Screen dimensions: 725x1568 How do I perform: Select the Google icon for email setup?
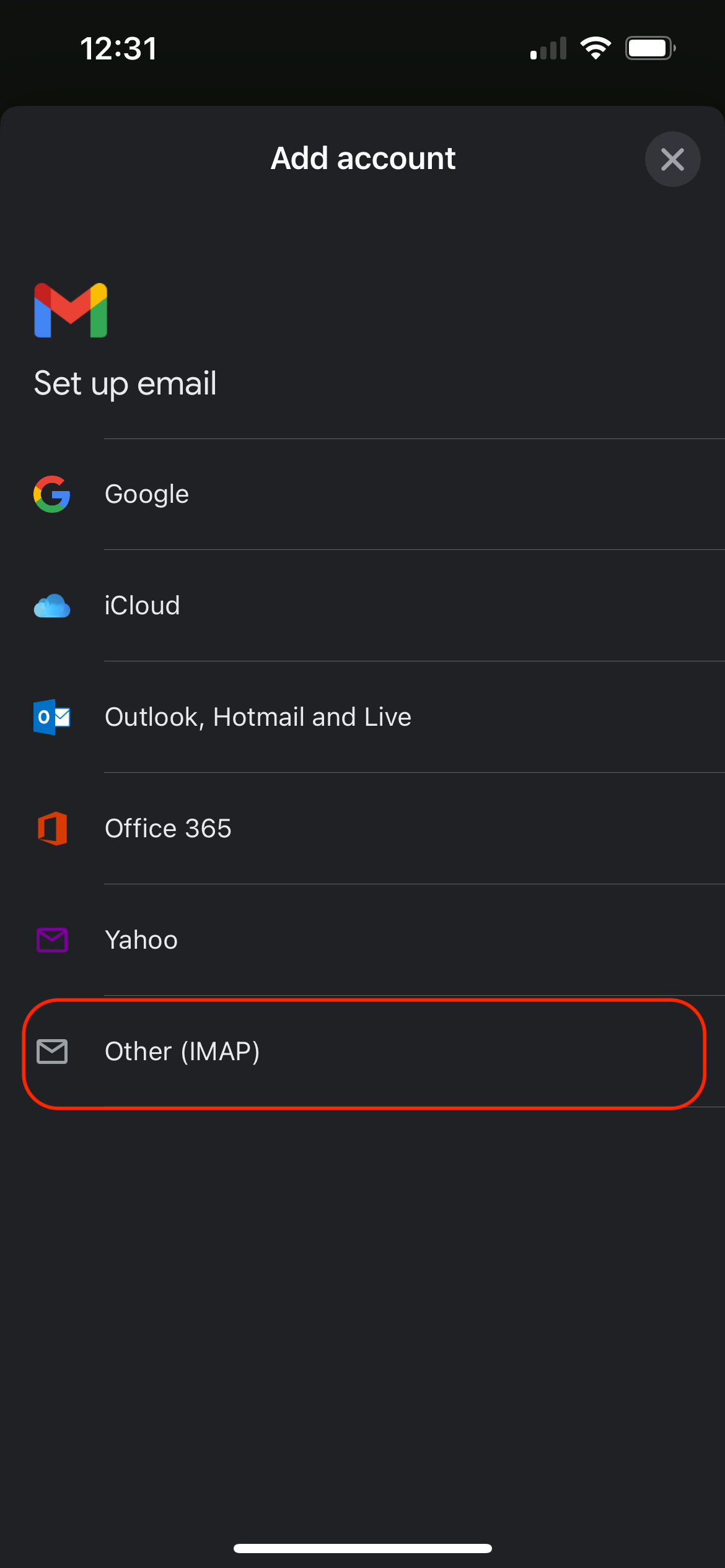tap(51, 494)
